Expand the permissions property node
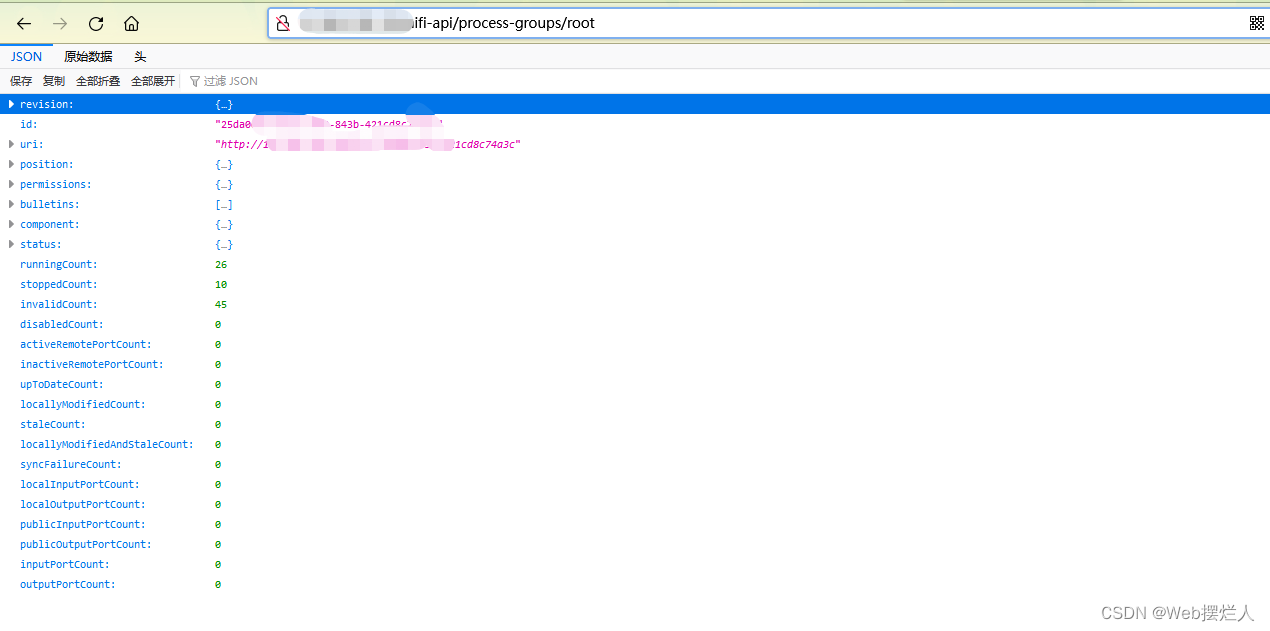Image resolution: width=1270 pixels, height=631 pixels. (x=10, y=184)
